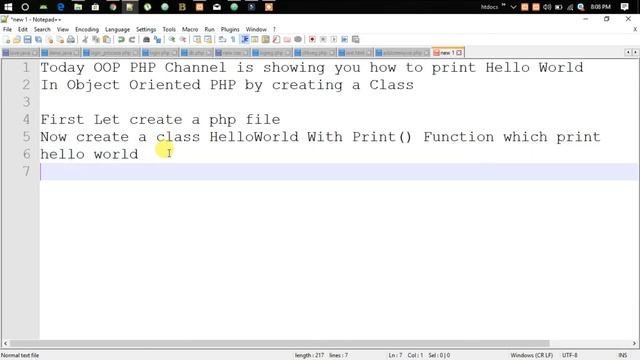Toggle Show All Characters pilcrow icon
640x360 pixels.
coord(233,40)
